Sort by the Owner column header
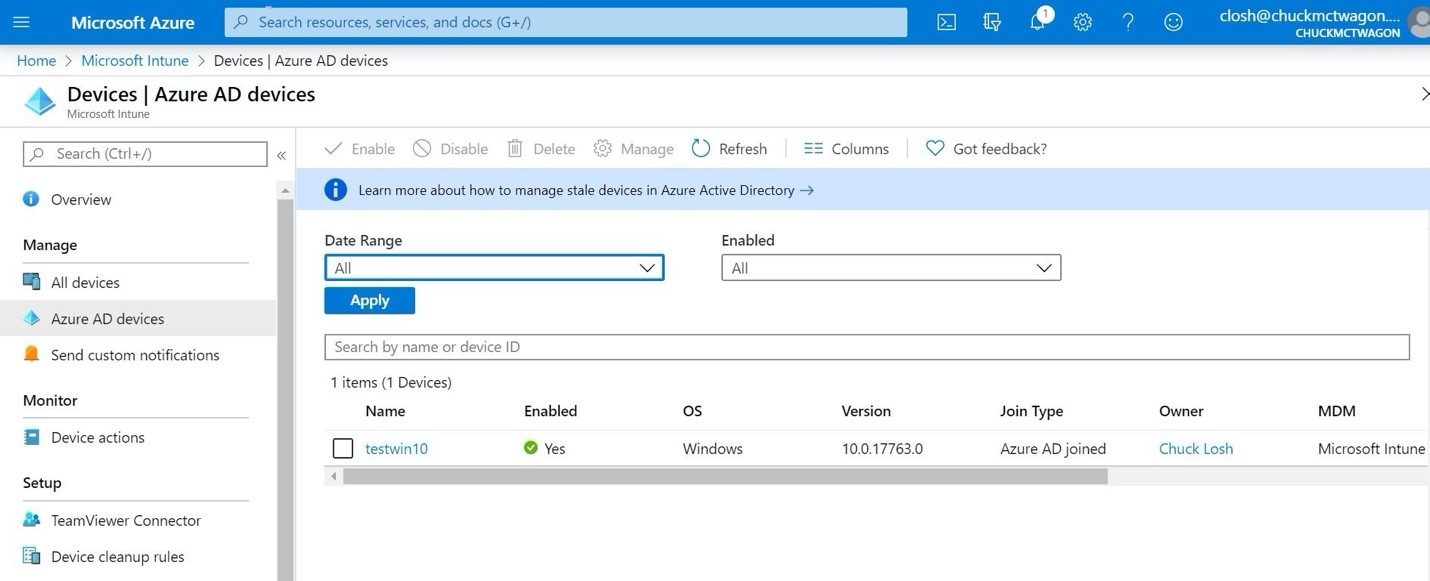 pyautogui.click(x=1181, y=411)
